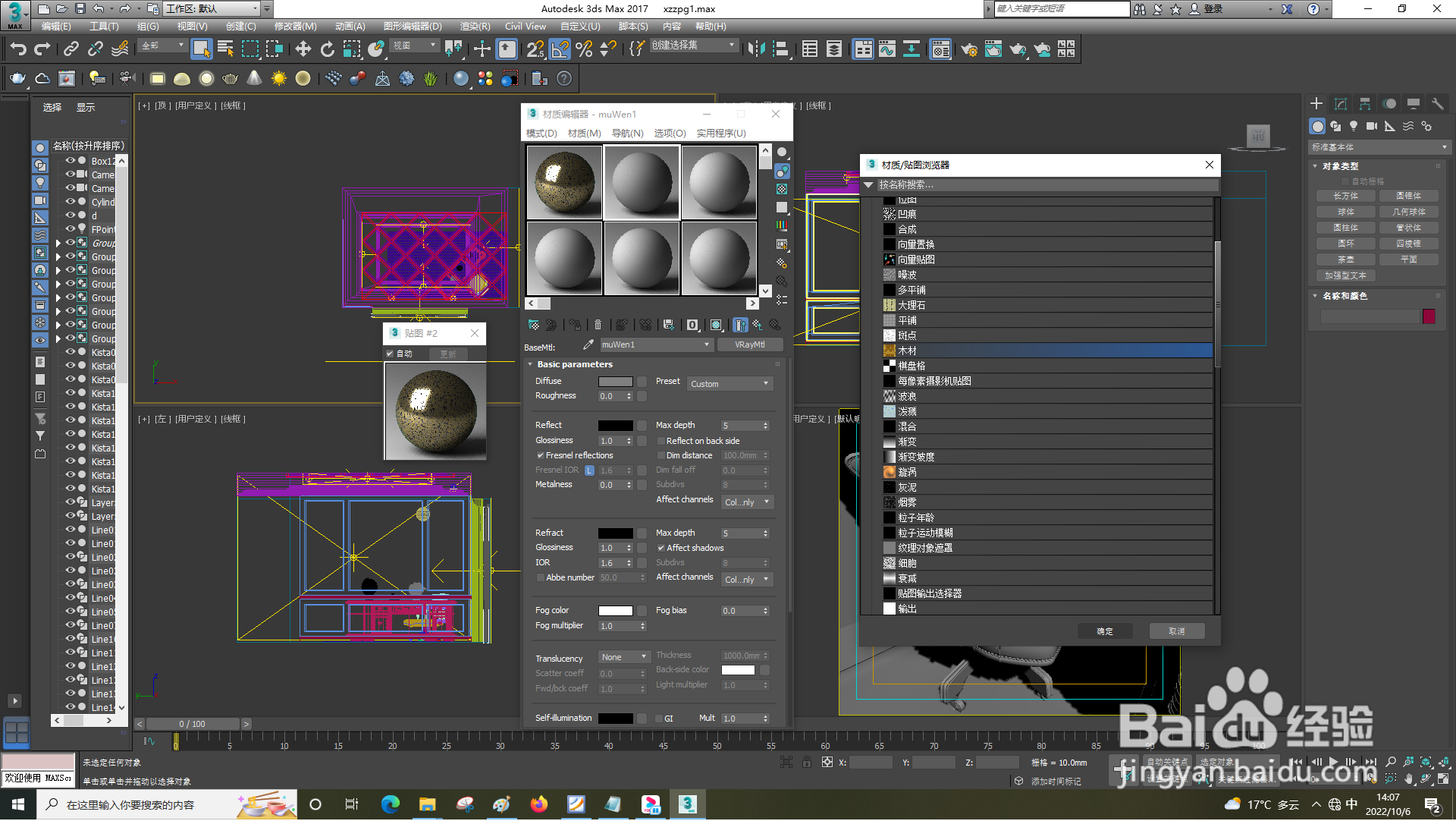Viewport: 1456px width, 821px height.
Task: Open Render Setup from main toolbar
Action: [968, 49]
